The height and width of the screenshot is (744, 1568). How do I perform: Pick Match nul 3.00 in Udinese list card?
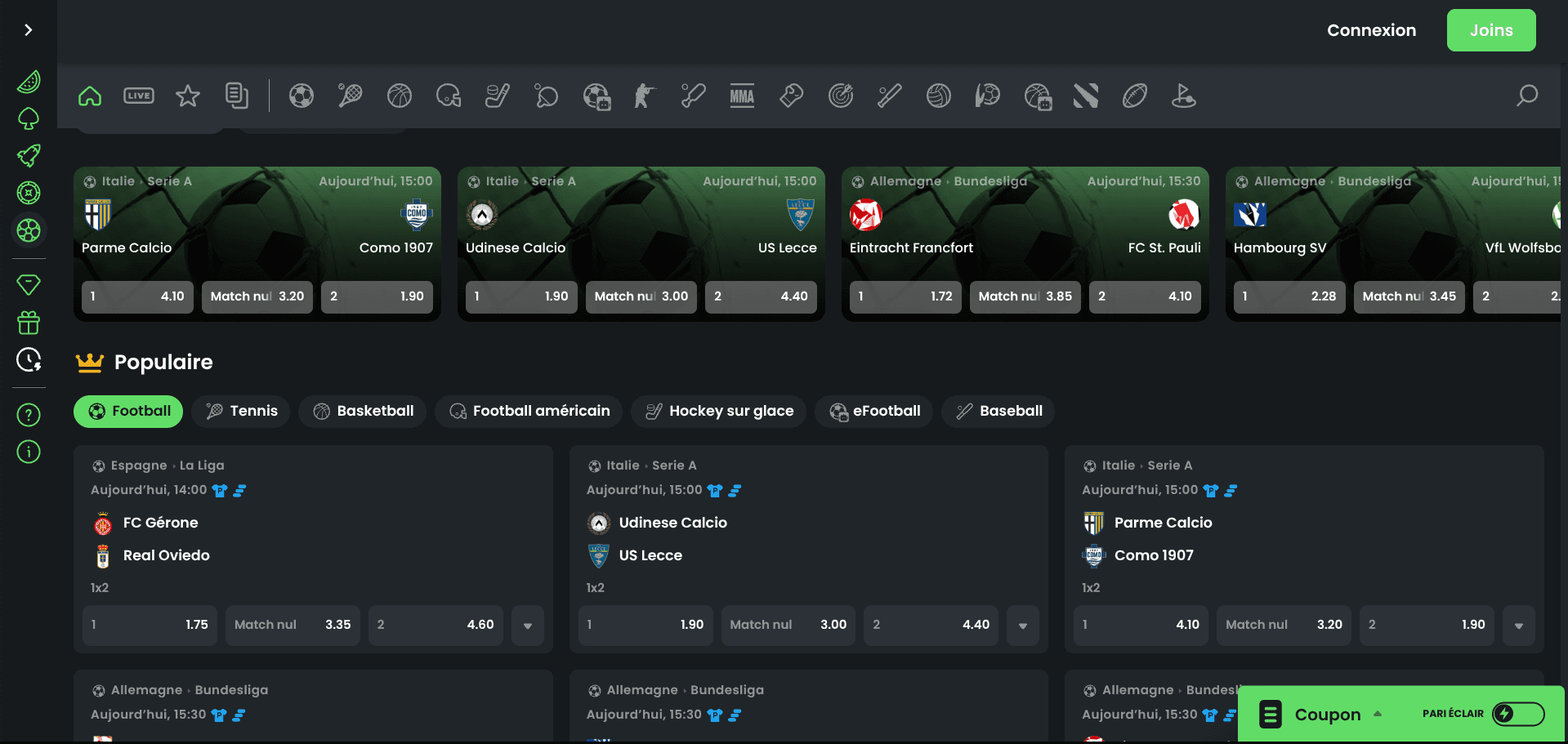point(788,626)
